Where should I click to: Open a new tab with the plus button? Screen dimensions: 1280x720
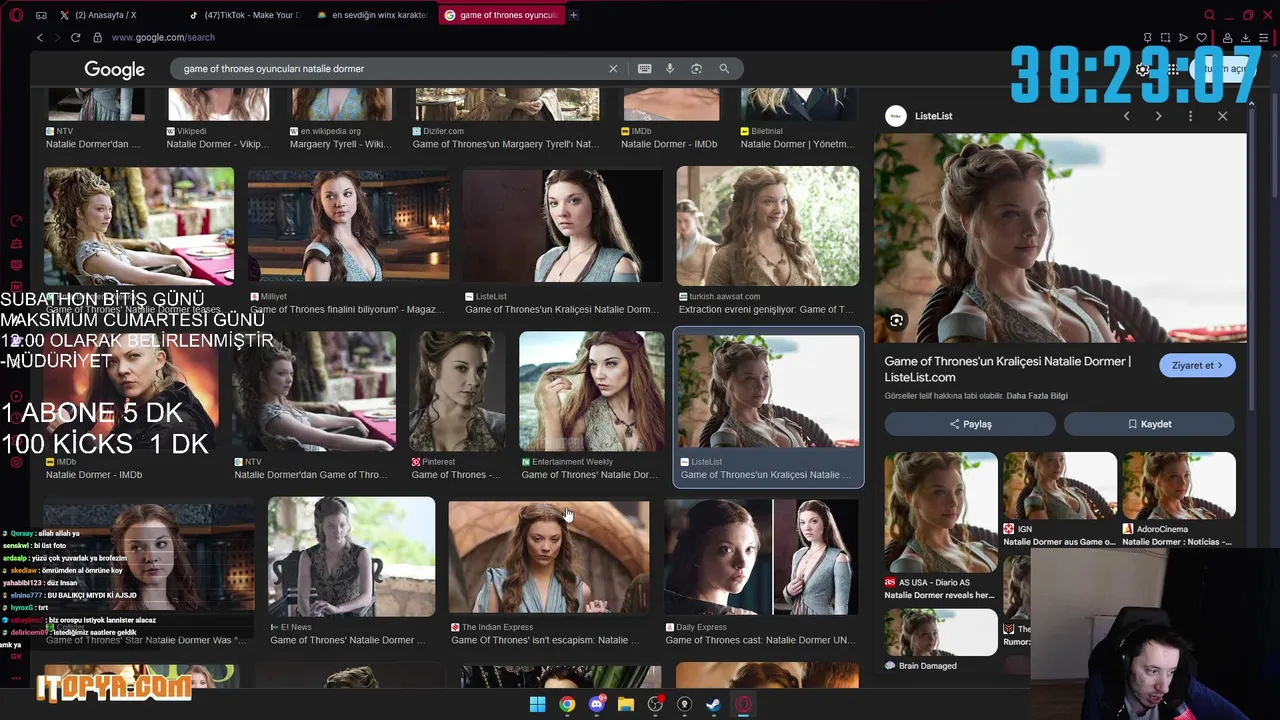[x=573, y=15]
